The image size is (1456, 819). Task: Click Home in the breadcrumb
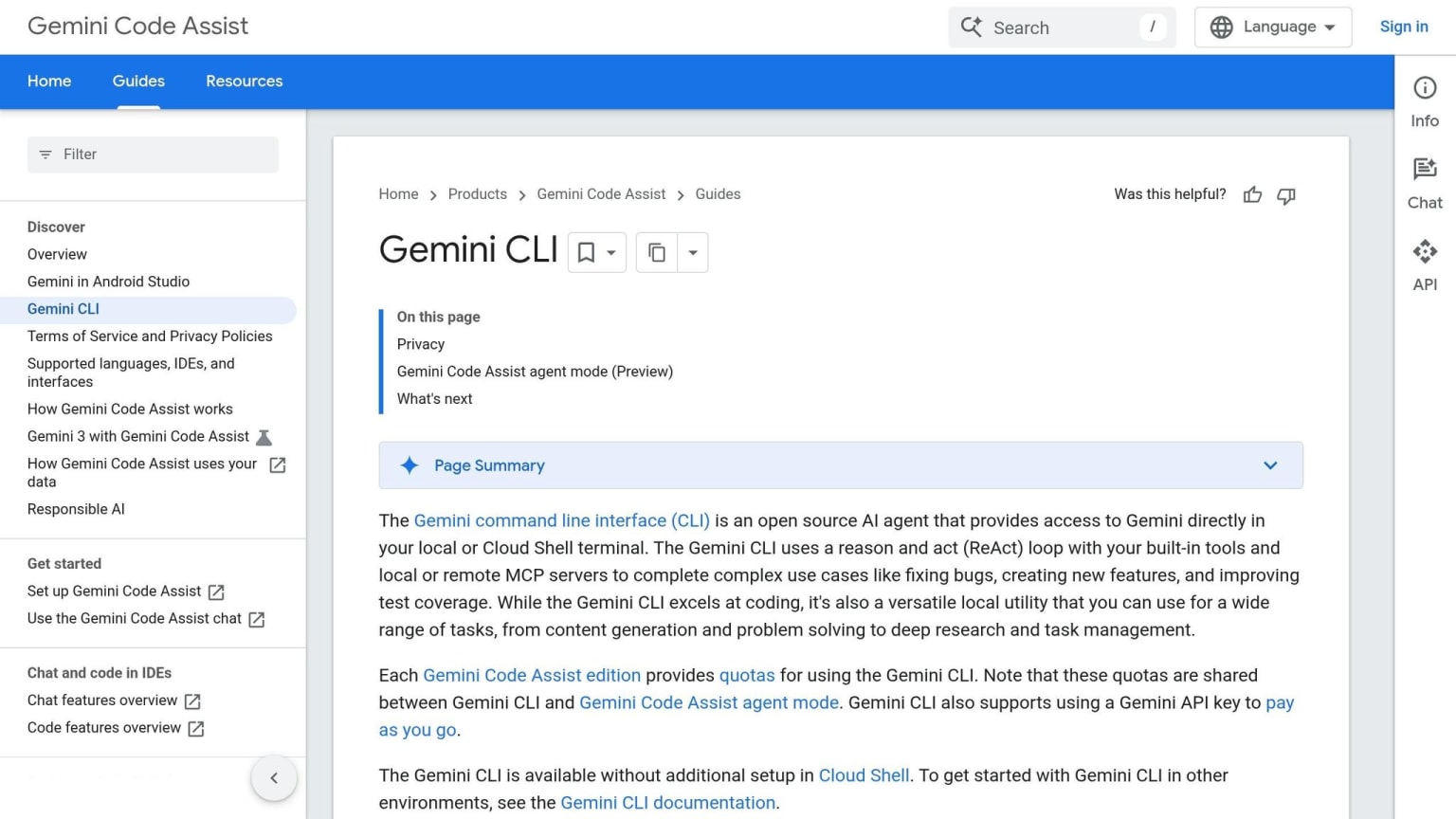pyautogui.click(x=398, y=194)
